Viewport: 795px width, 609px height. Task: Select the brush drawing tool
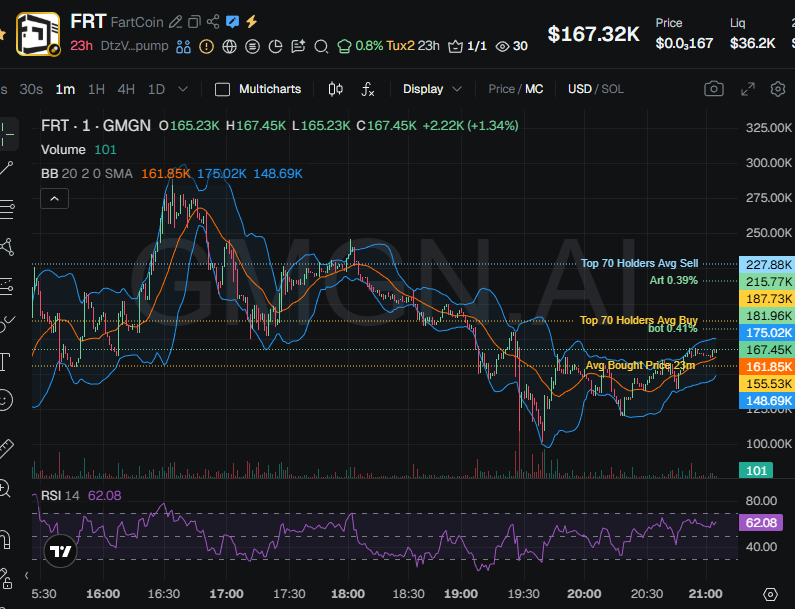click(7, 323)
